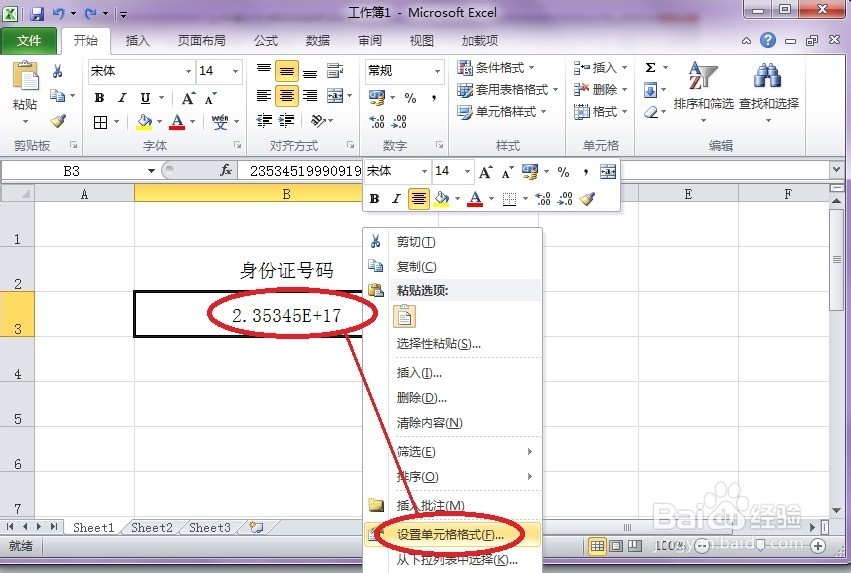Toggle Bold in the ribbon font group
Image resolution: width=851 pixels, height=573 pixels.
click(99, 98)
